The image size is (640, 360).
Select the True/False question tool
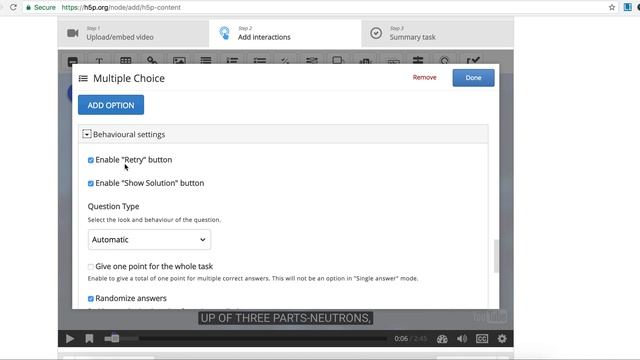coord(285,61)
